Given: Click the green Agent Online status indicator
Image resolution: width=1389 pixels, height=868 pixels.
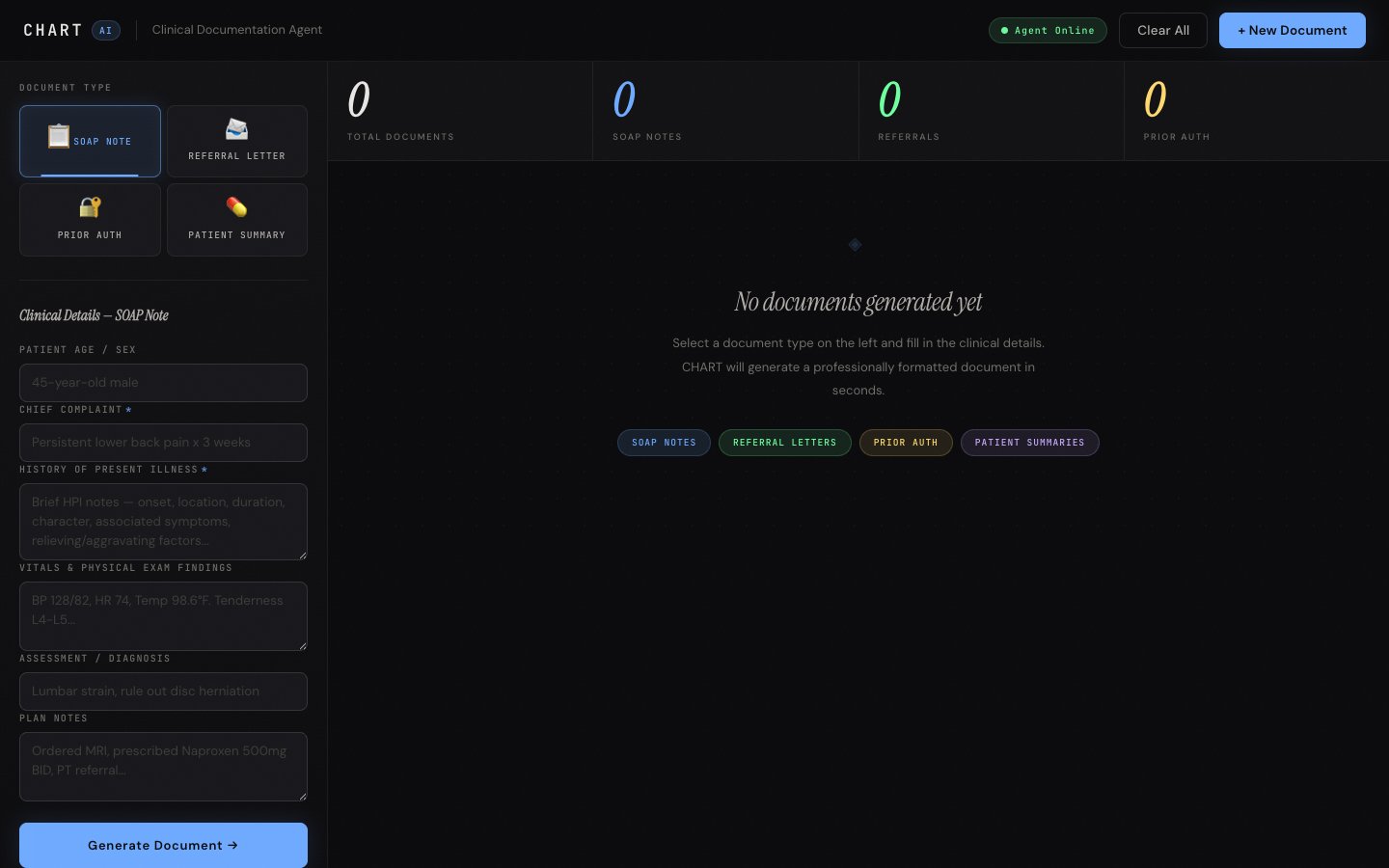Looking at the screenshot, I should [1048, 31].
